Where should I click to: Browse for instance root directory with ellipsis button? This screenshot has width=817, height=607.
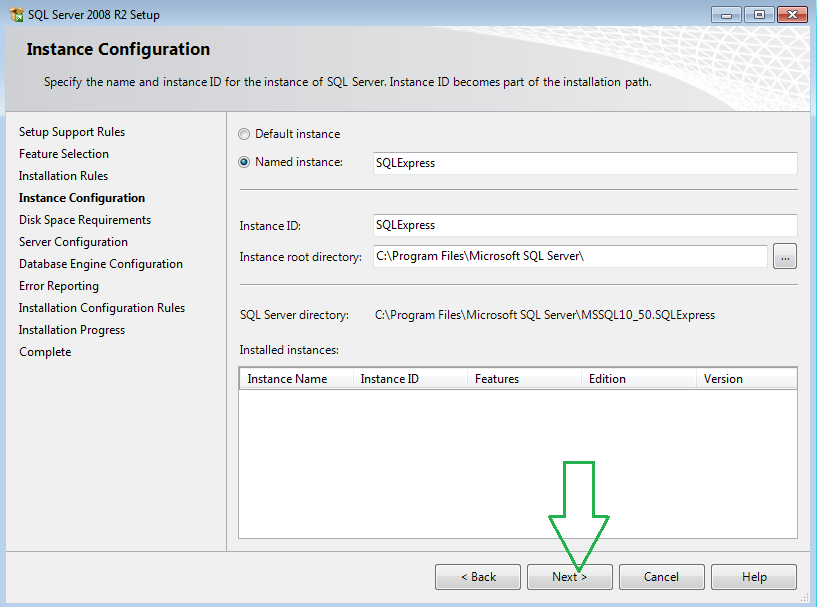click(x=785, y=256)
